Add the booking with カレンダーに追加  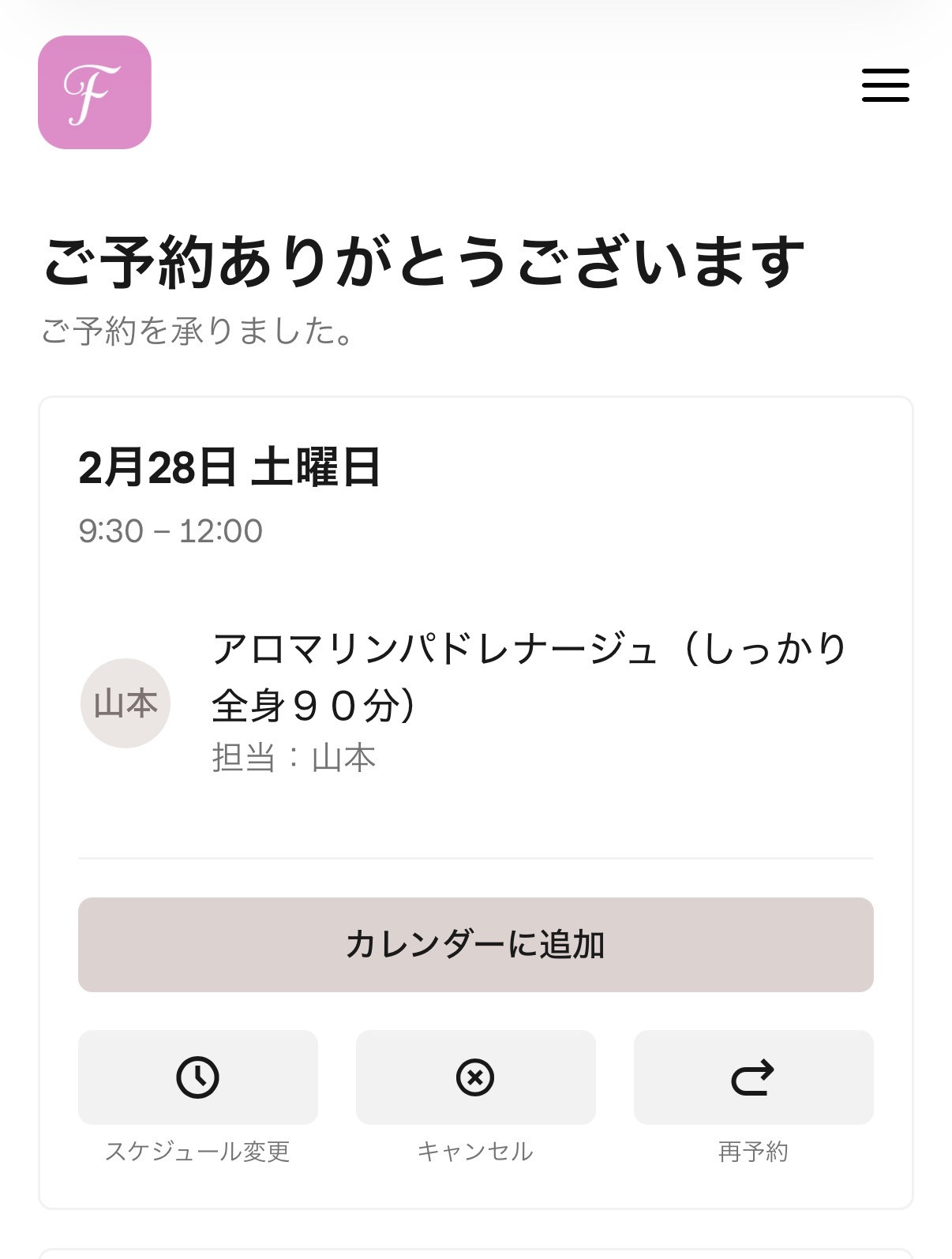[475, 944]
